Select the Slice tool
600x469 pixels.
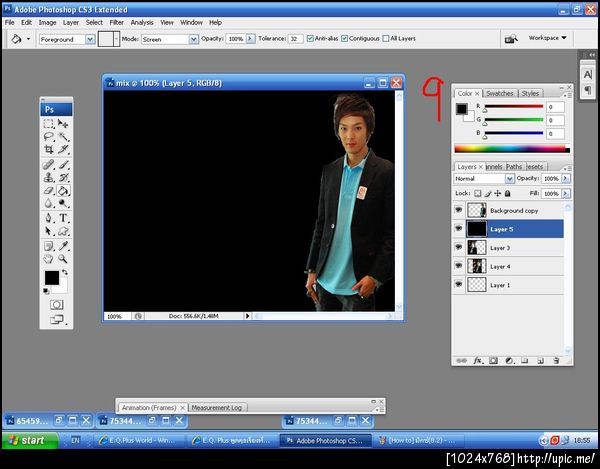pos(63,149)
